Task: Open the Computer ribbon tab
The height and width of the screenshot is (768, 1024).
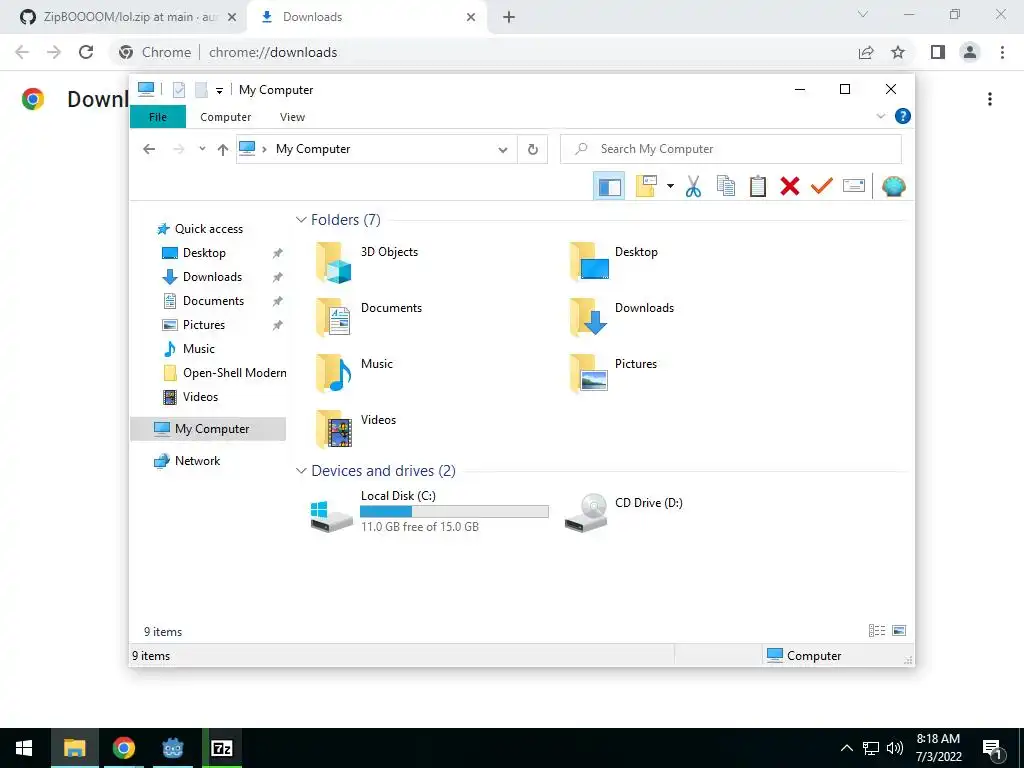Action: pyautogui.click(x=225, y=117)
